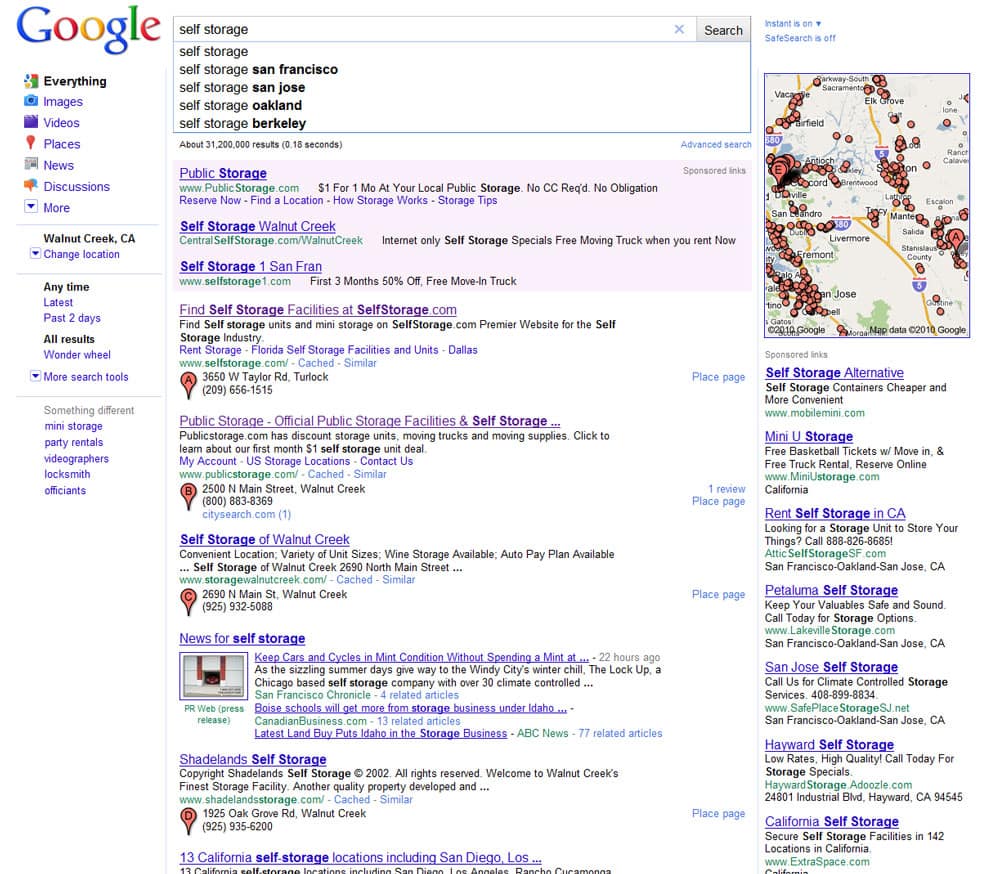Click inside the search input field
This screenshot has width=1000, height=874.
pos(423,29)
